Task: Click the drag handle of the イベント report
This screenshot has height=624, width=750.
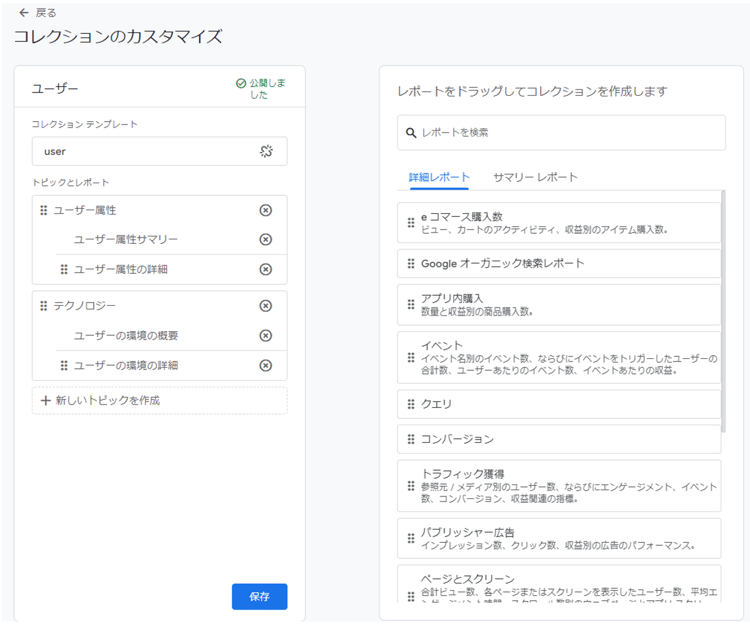Action: [x=411, y=358]
